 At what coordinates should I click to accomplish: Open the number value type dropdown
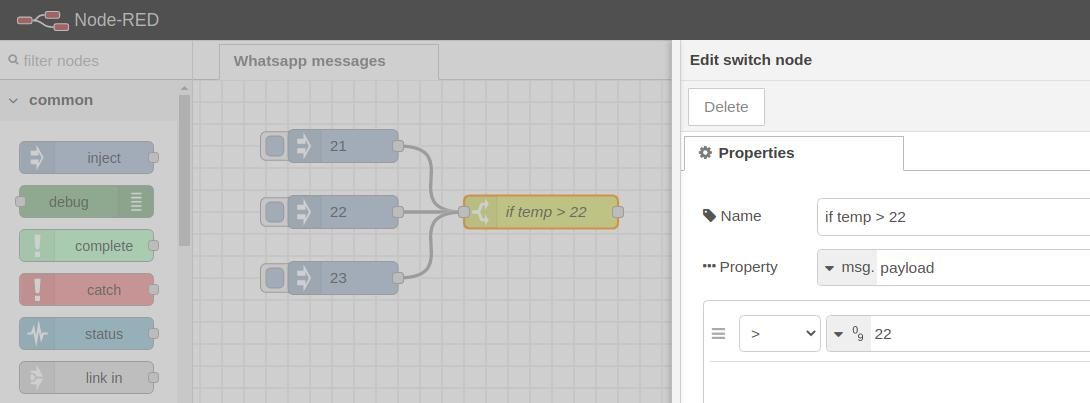click(849, 334)
